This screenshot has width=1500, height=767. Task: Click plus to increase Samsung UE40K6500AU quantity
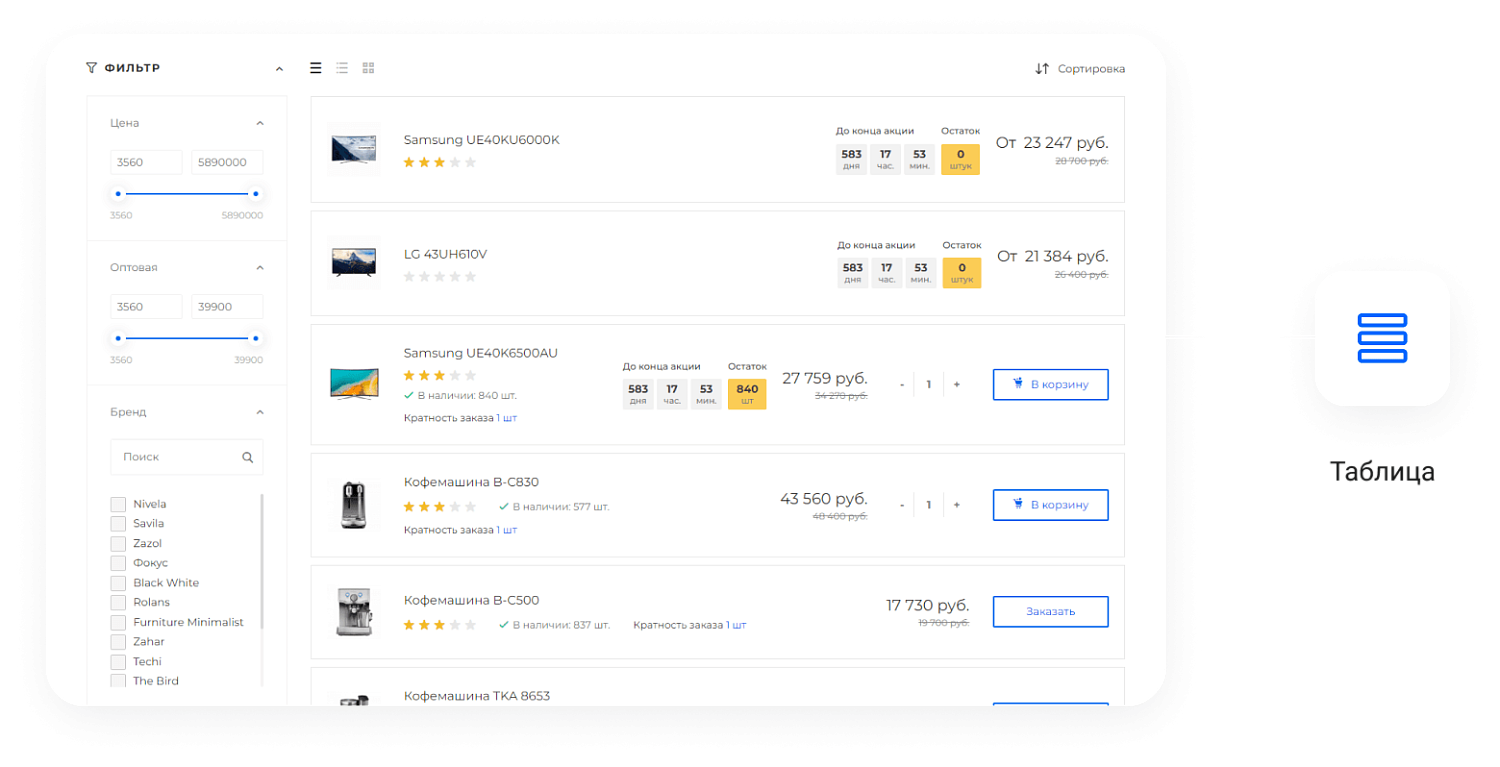[x=956, y=385]
